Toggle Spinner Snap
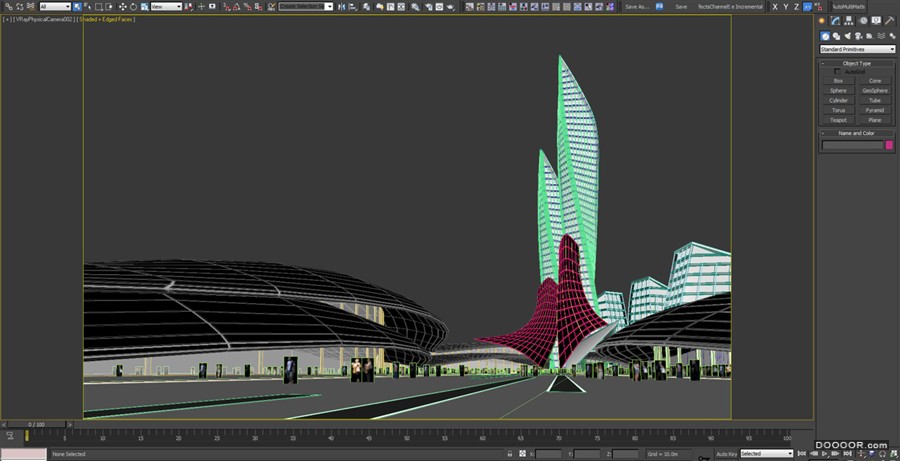The height and width of the screenshot is (461, 900). 258,7
